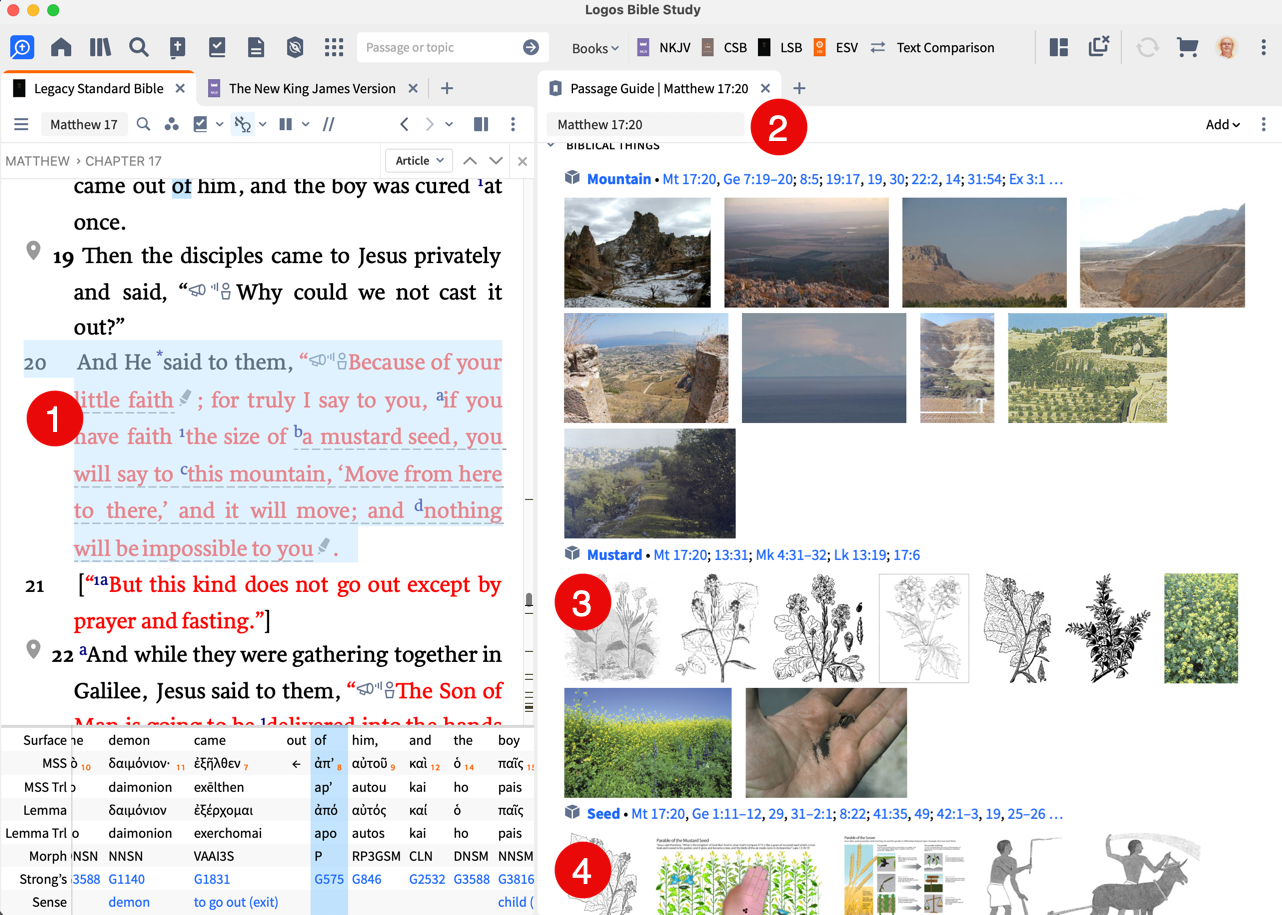Click the Matthew 17 reference box

[84, 125]
